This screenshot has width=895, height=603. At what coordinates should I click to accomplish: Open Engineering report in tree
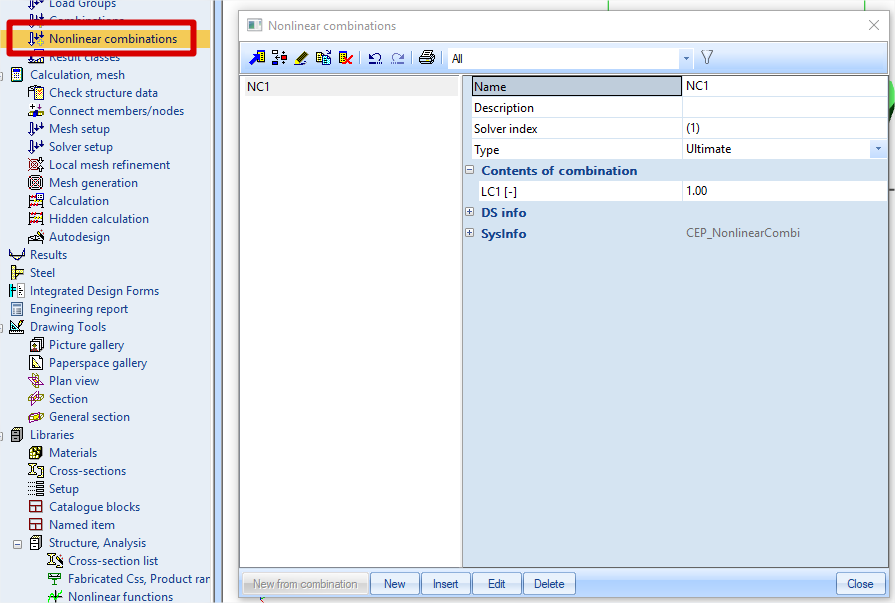(x=79, y=309)
